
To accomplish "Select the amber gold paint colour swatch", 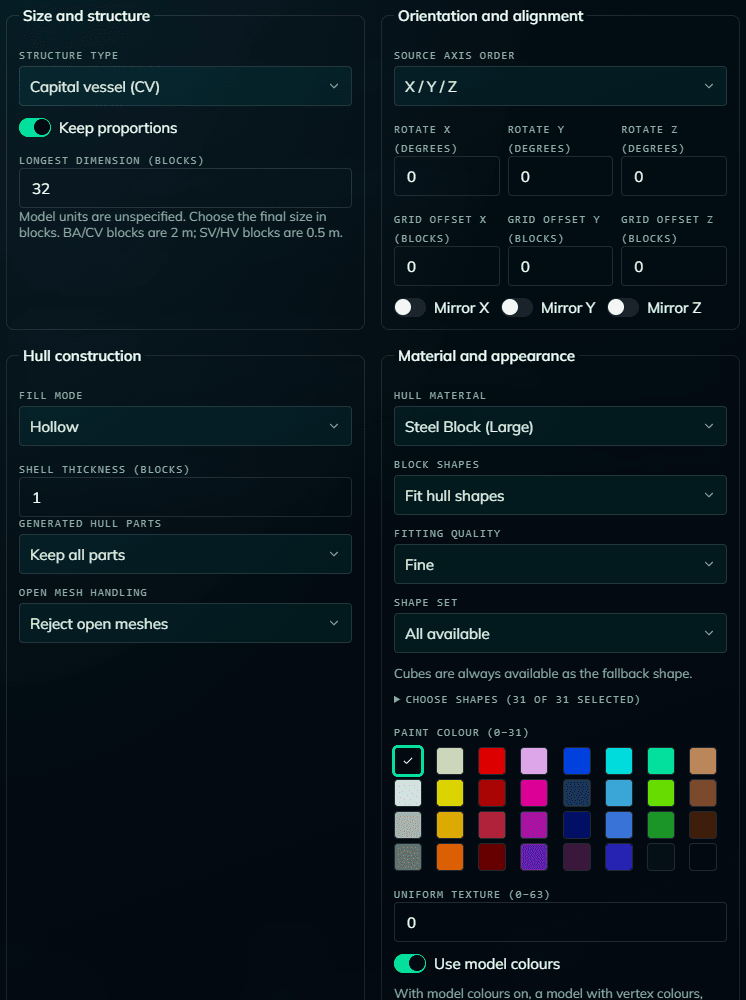I will (450, 825).
